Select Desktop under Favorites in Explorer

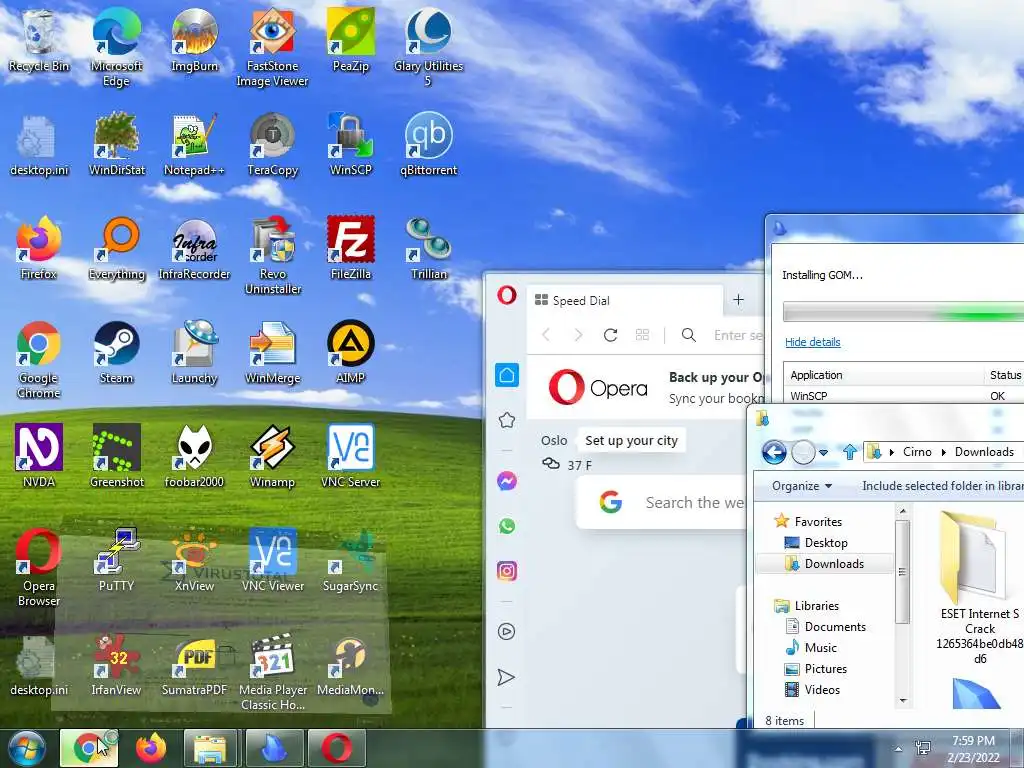(x=825, y=543)
